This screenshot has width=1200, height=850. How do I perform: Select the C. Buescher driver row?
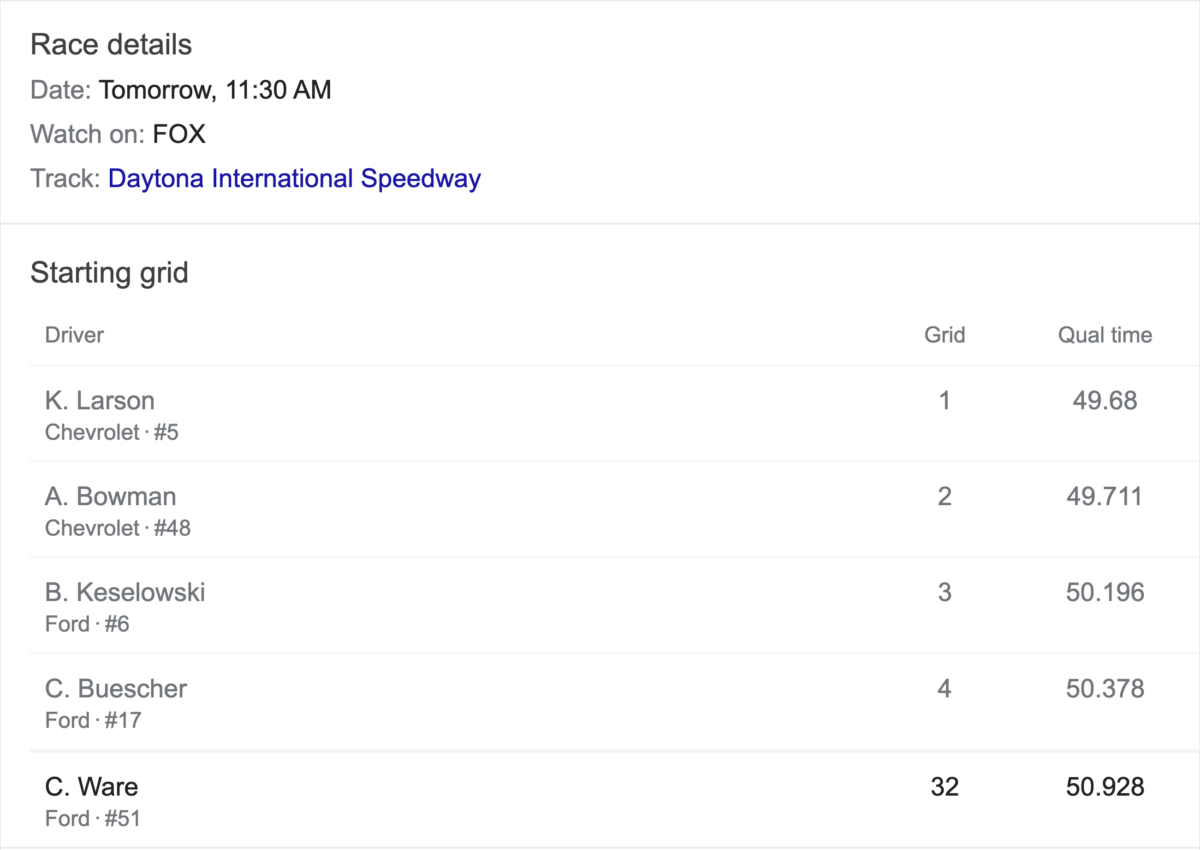point(614,702)
